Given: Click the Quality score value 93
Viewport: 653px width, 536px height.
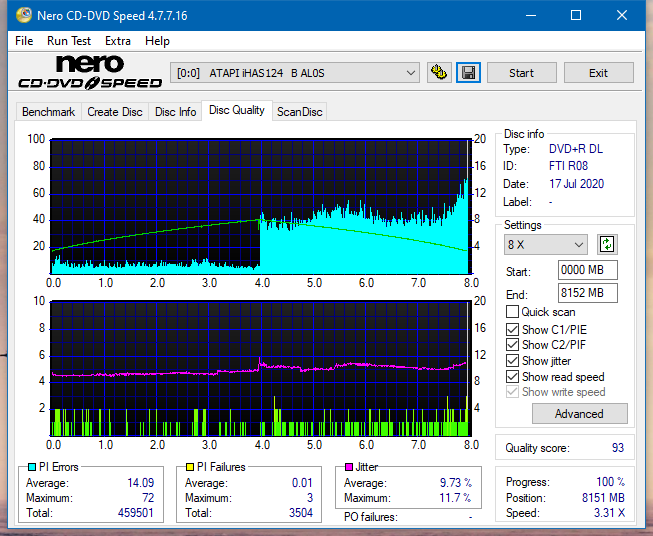Looking at the screenshot, I should (x=618, y=448).
